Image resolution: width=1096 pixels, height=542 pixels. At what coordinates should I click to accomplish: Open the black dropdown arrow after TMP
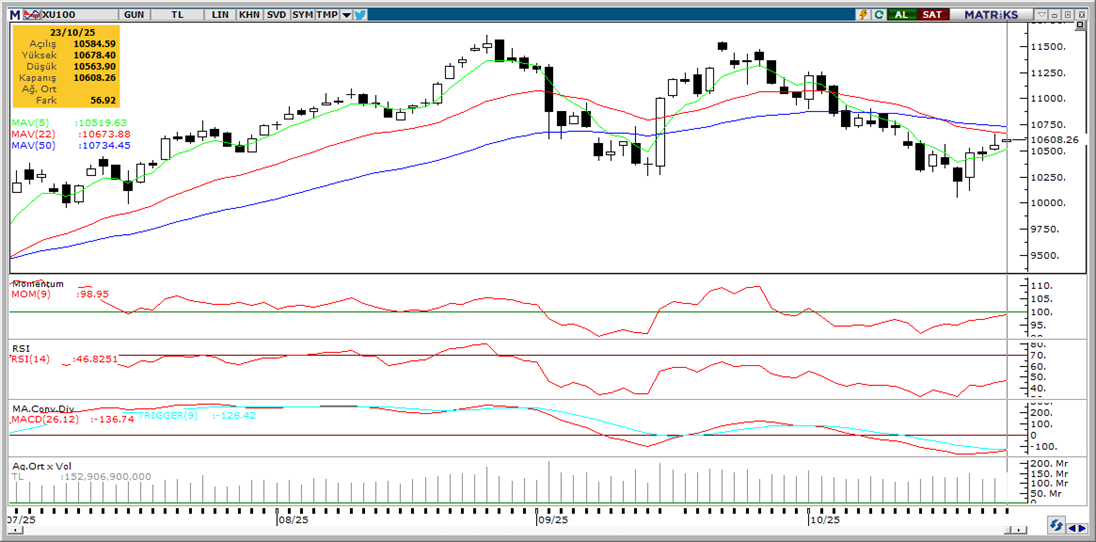point(346,15)
